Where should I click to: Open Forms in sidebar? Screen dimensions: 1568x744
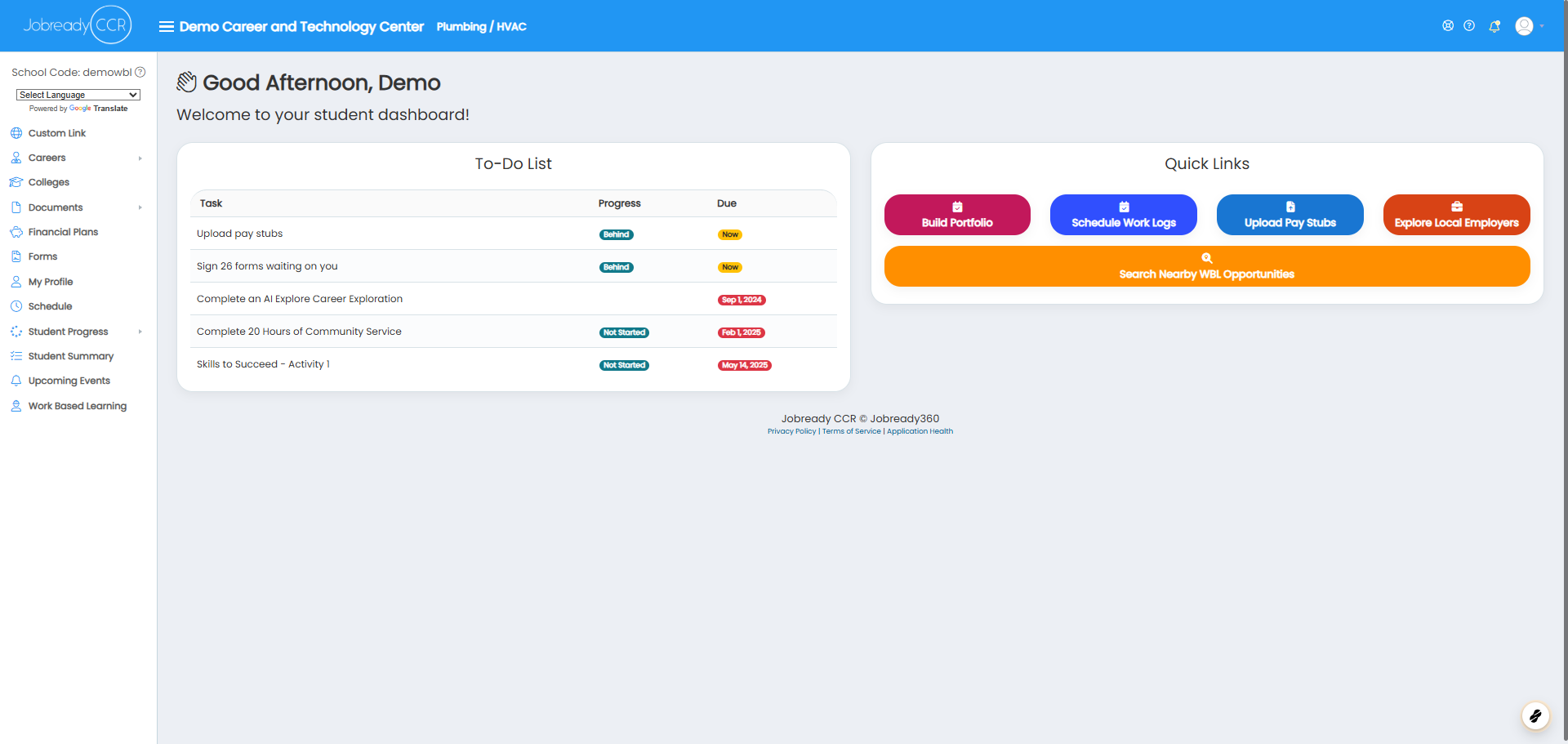tap(42, 256)
